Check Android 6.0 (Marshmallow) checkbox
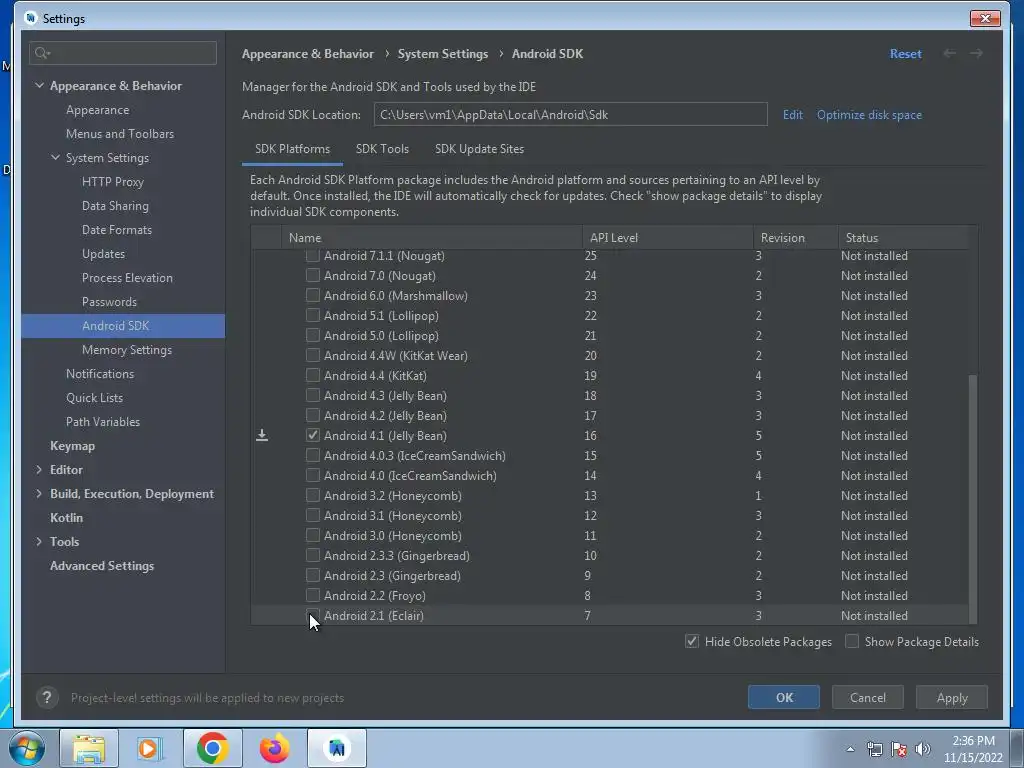The height and width of the screenshot is (768, 1024). [x=313, y=295]
